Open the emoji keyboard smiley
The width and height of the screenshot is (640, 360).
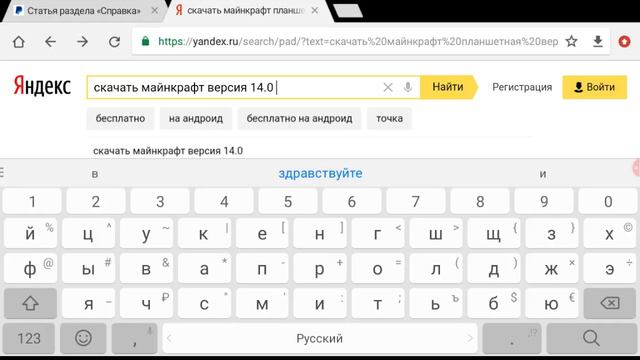pyautogui.click(x=83, y=338)
